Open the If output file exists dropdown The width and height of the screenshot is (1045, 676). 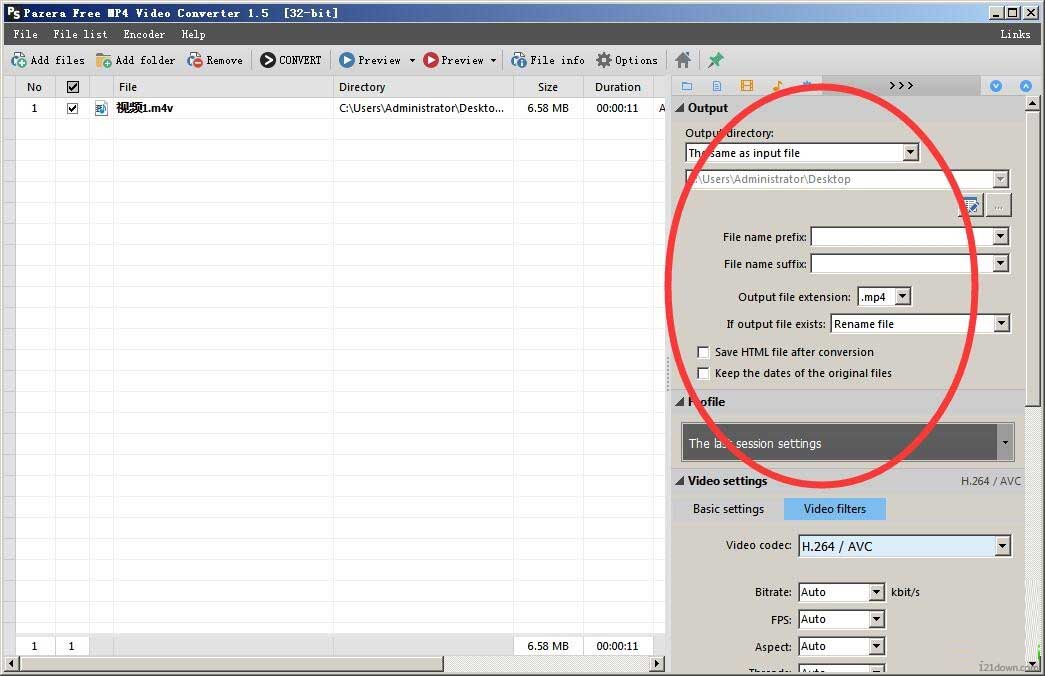pyautogui.click(x=1002, y=324)
